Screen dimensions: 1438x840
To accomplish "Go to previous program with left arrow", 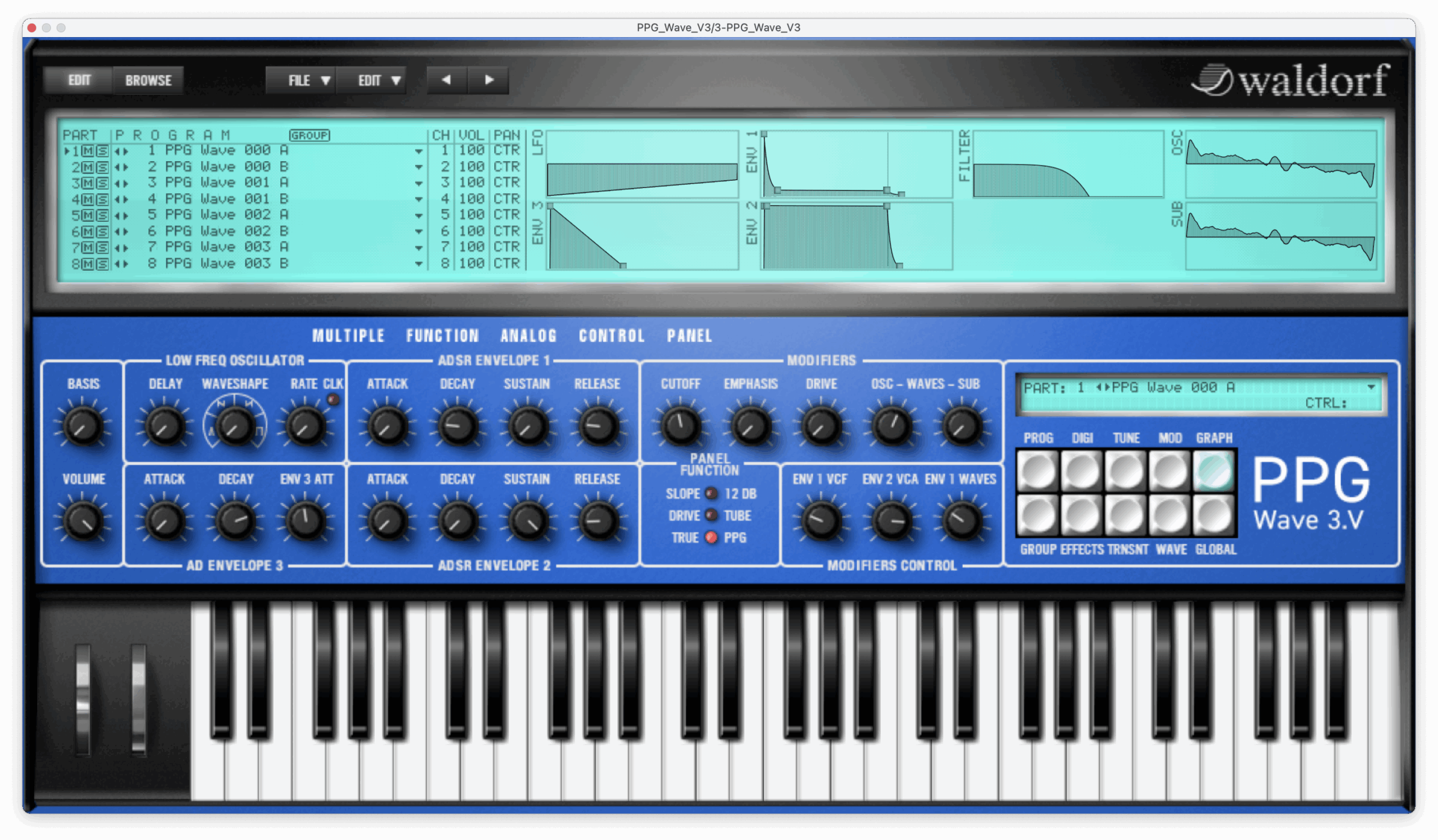I will pyautogui.click(x=447, y=80).
